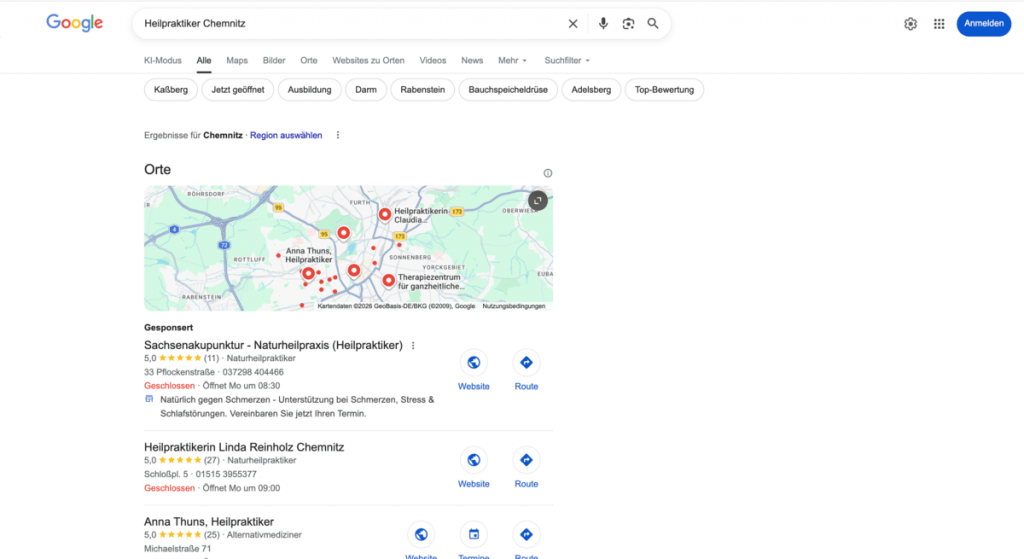Open Heilpraktikerin Linda Reinholz Chemnitz listing

pyautogui.click(x=244, y=447)
